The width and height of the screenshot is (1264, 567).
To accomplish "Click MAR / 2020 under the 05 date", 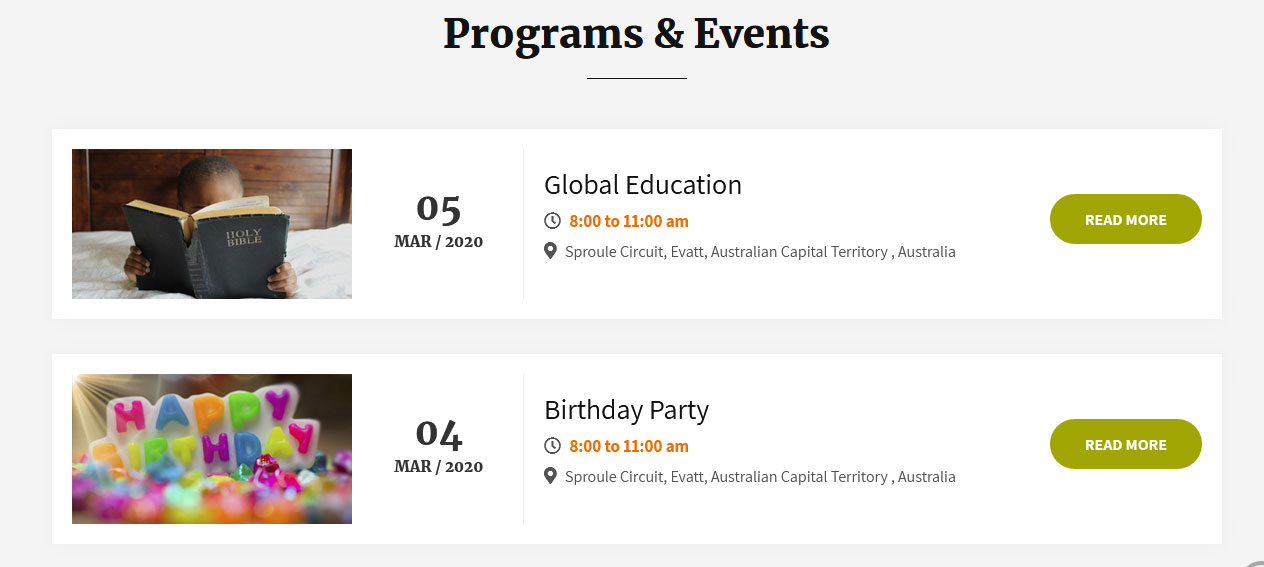I will [438, 241].
